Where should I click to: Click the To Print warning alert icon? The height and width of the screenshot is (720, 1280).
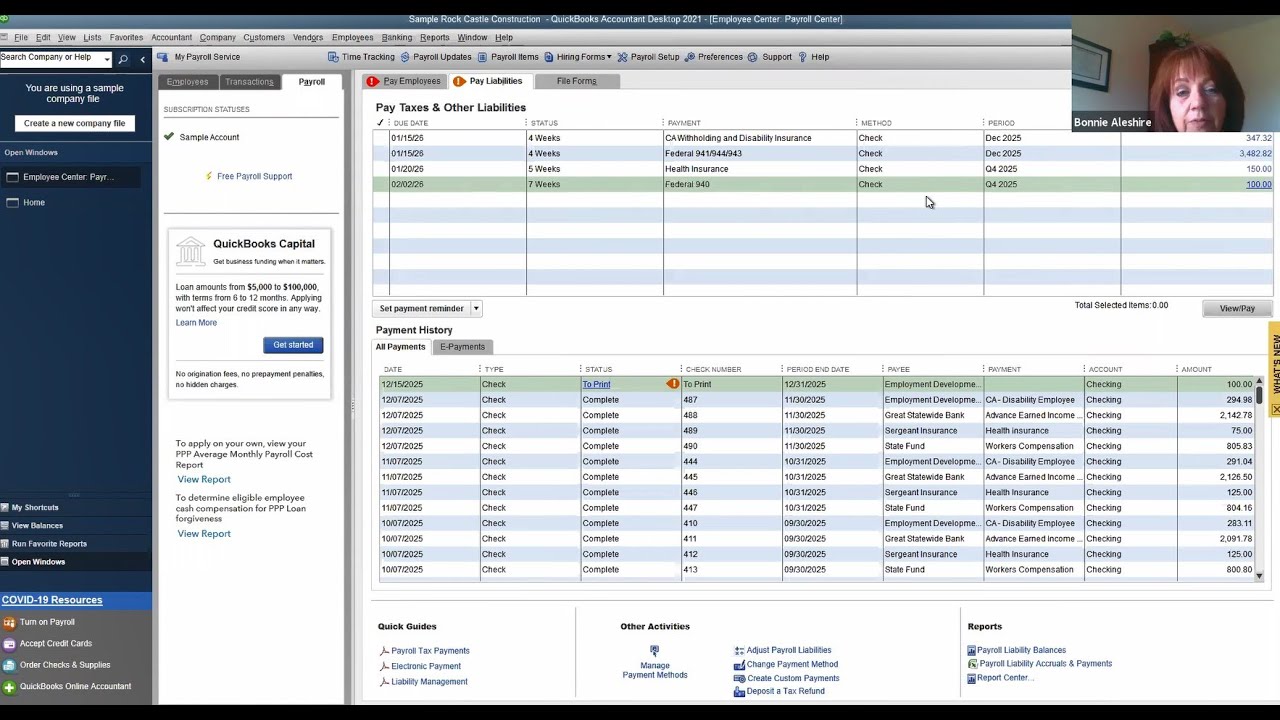(673, 384)
